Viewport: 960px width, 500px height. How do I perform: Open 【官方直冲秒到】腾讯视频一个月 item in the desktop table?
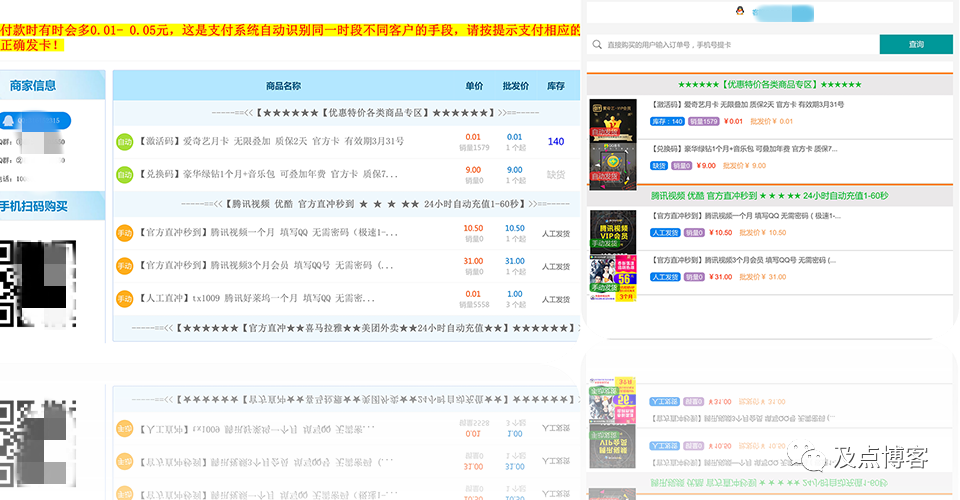click(269, 233)
